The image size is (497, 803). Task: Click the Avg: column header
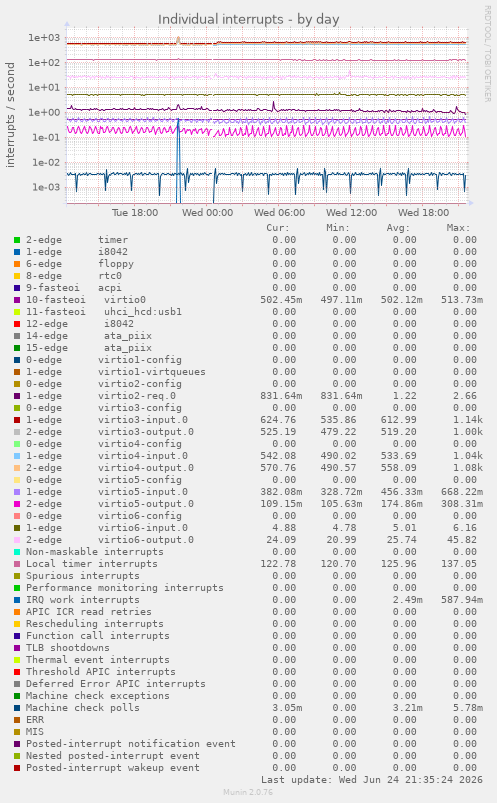[x=398, y=228]
